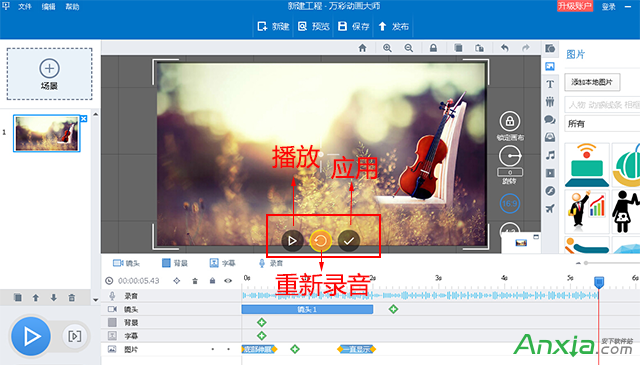The width and height of the screenshot is (640, 365).
Task: Open the 文件 menu
Action: click(24, 7)
